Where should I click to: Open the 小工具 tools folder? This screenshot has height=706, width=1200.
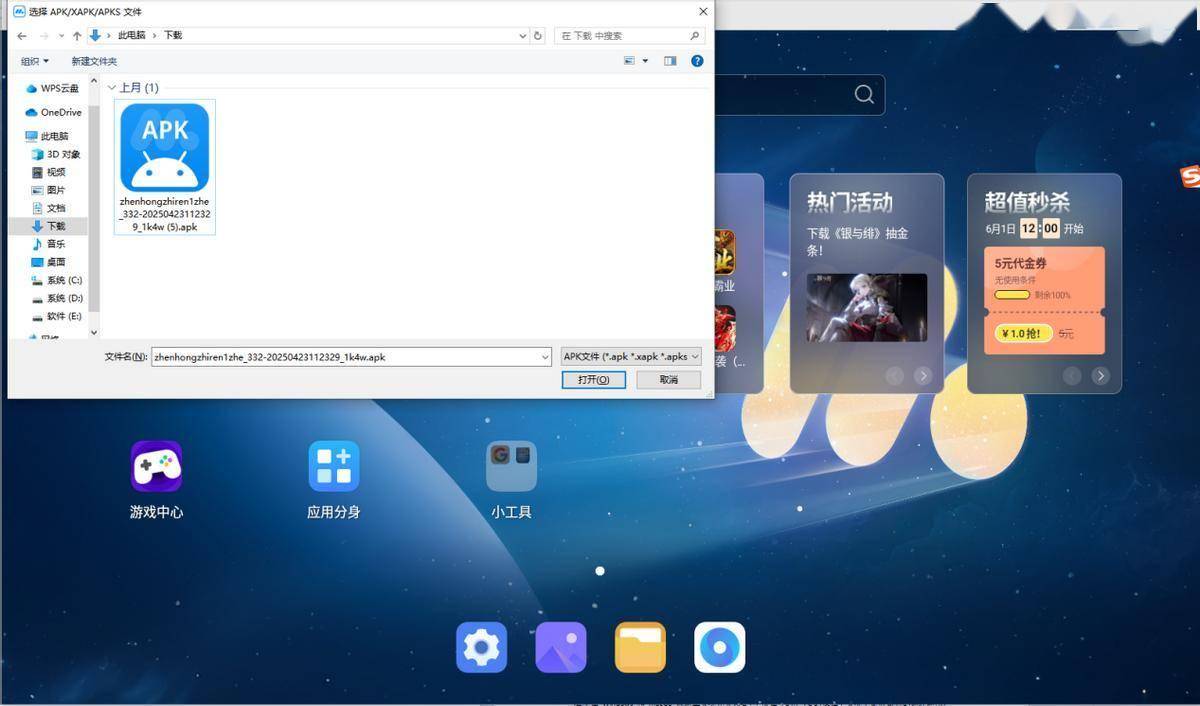[511, 465]
